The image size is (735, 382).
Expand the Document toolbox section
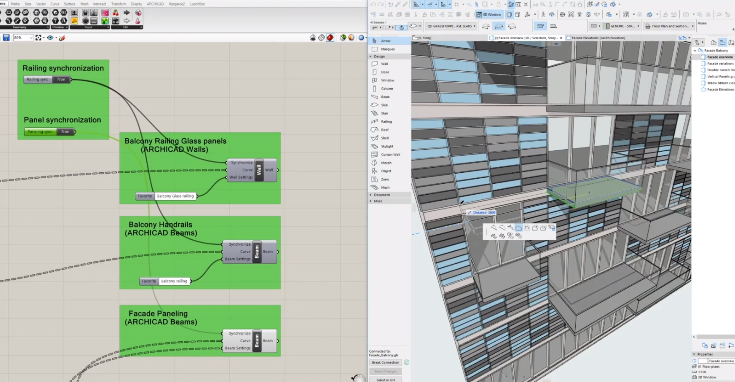(382, 195)
